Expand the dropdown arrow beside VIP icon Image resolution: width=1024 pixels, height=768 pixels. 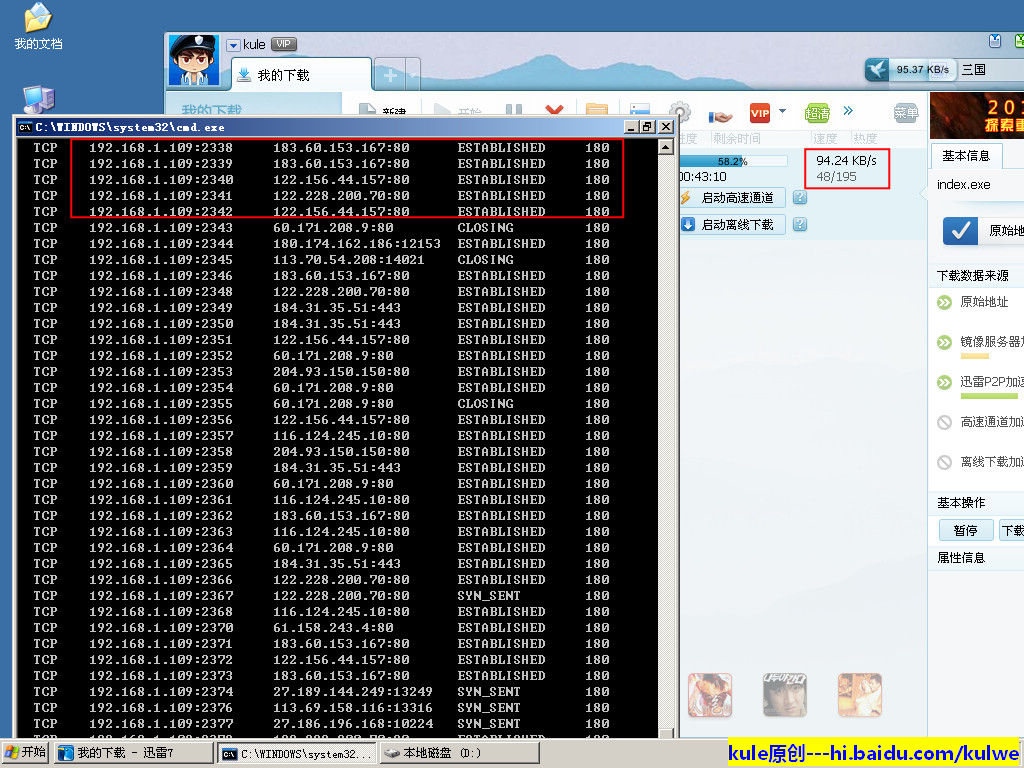pyautogui.click(x=783, y=112)
